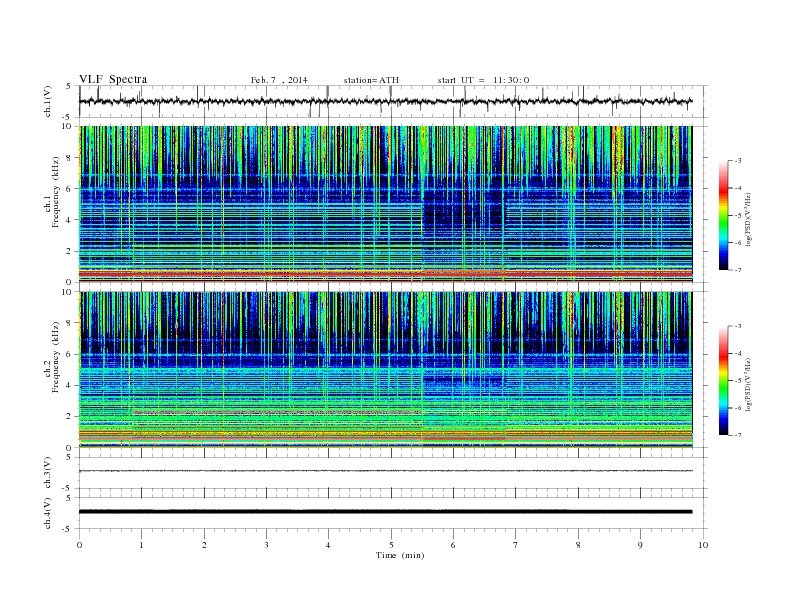Image resolution: width=792 pixels, height=612 pixels.
Task: Click the ch.1(V) axis label
Action: 48,101
